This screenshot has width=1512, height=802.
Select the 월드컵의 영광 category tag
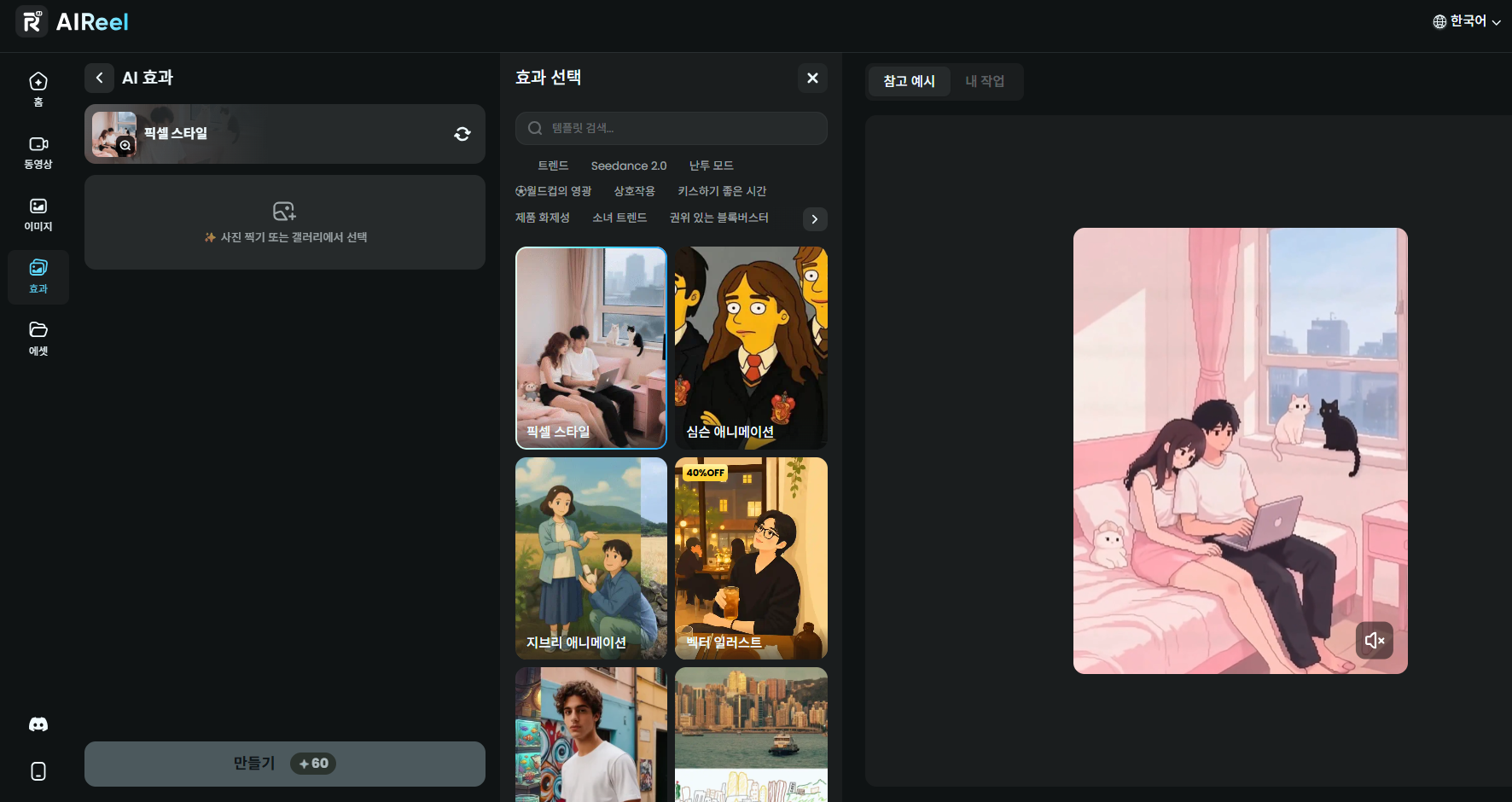click(x=554, y=191)
